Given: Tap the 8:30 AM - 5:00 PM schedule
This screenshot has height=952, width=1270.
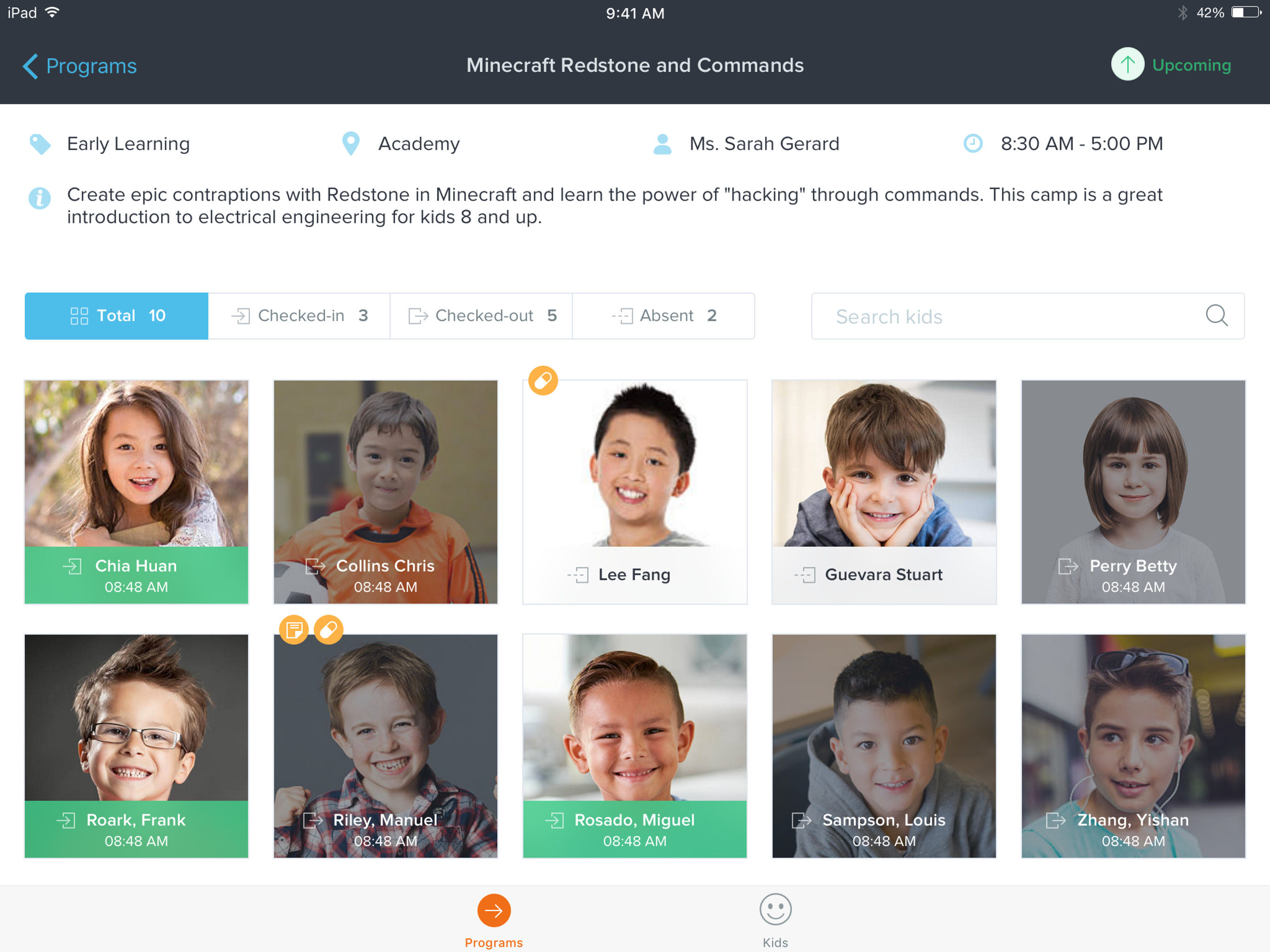Looking at the screenshot, I should tap(1082, 144).
